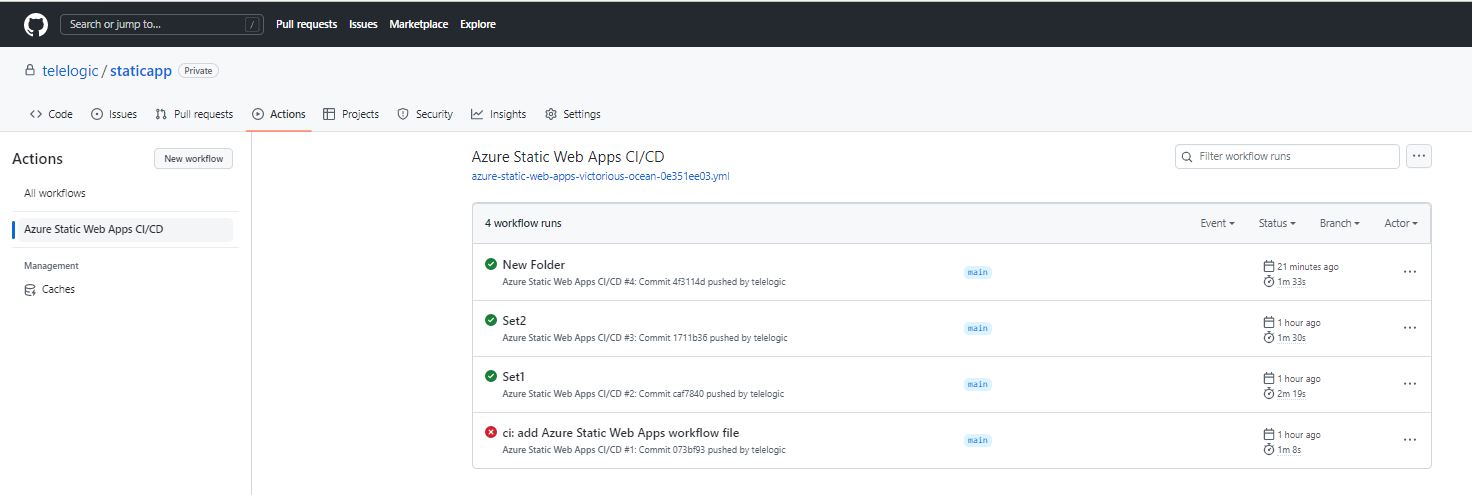The width and height of the screenshot is (1472, 495).
Task: Click the Commit 1711b36 pushed by telelogic text
Action: 713,338
